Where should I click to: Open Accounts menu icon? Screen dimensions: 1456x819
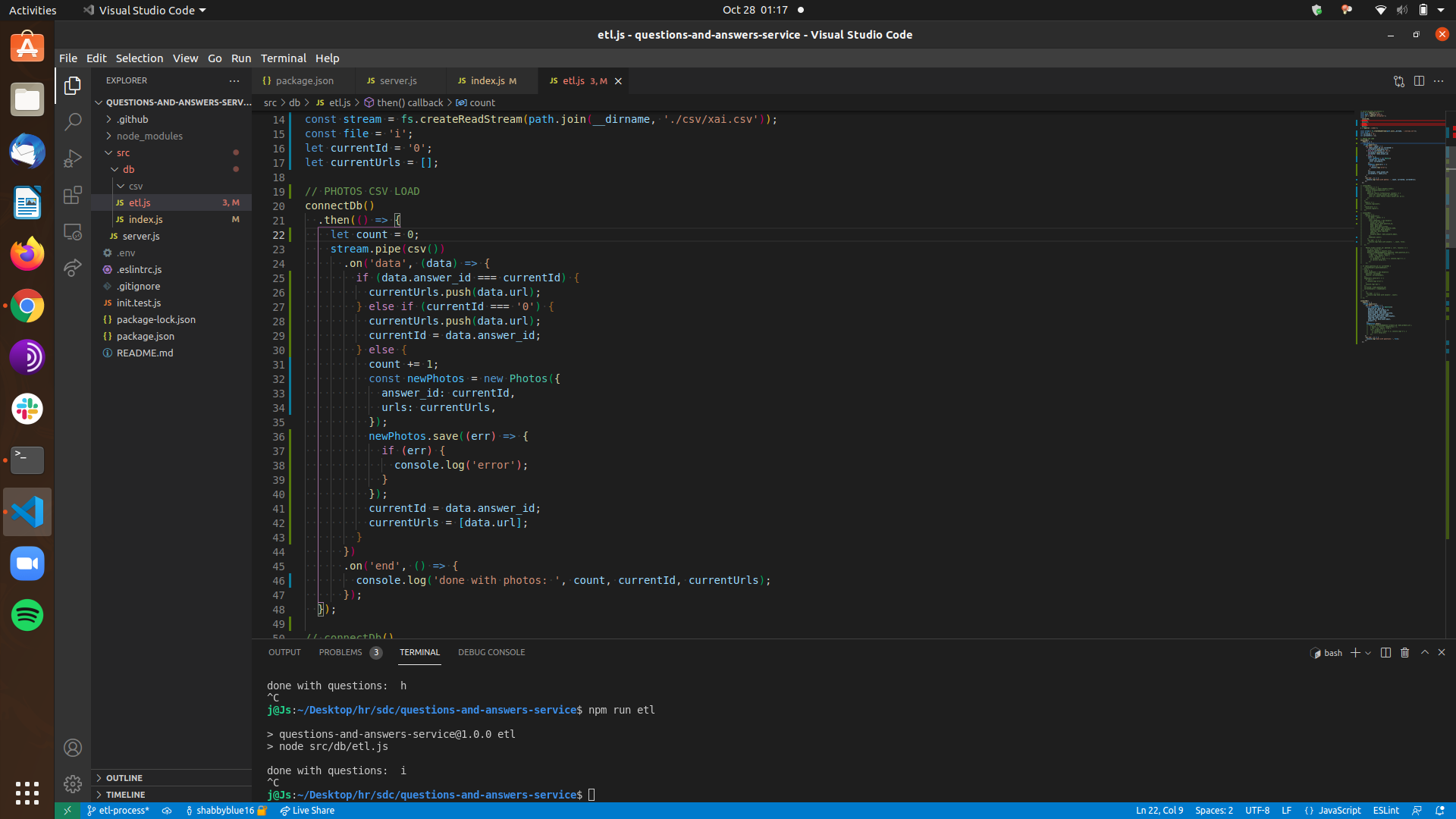[x=73, y=748]
